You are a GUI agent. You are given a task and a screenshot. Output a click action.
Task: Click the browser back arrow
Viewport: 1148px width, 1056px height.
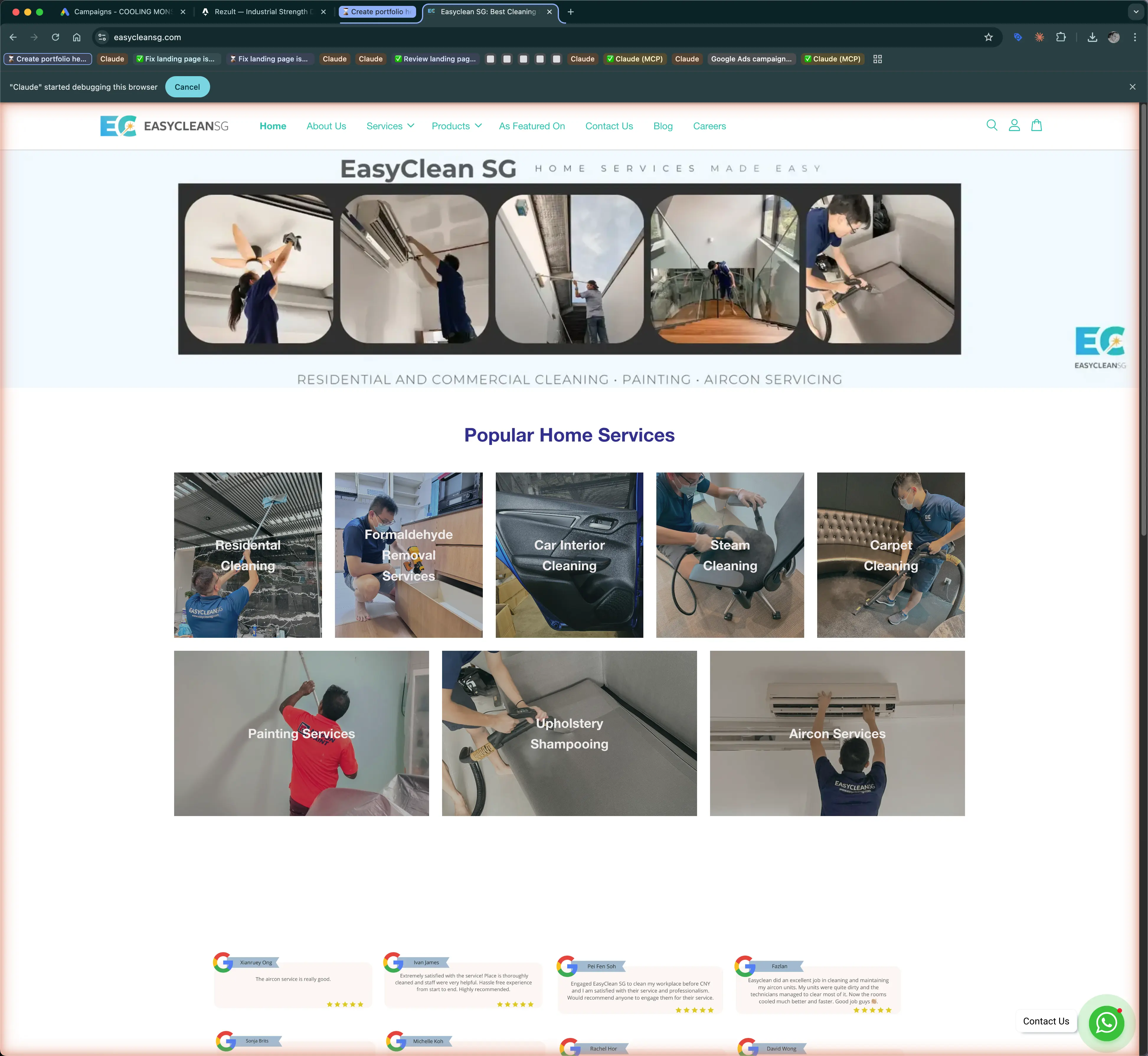13,37
